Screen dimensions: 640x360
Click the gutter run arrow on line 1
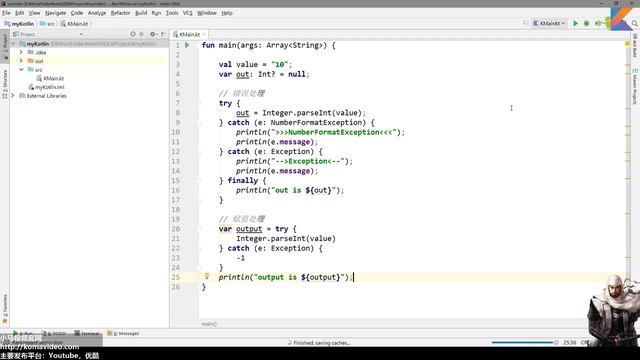[187, 45]
